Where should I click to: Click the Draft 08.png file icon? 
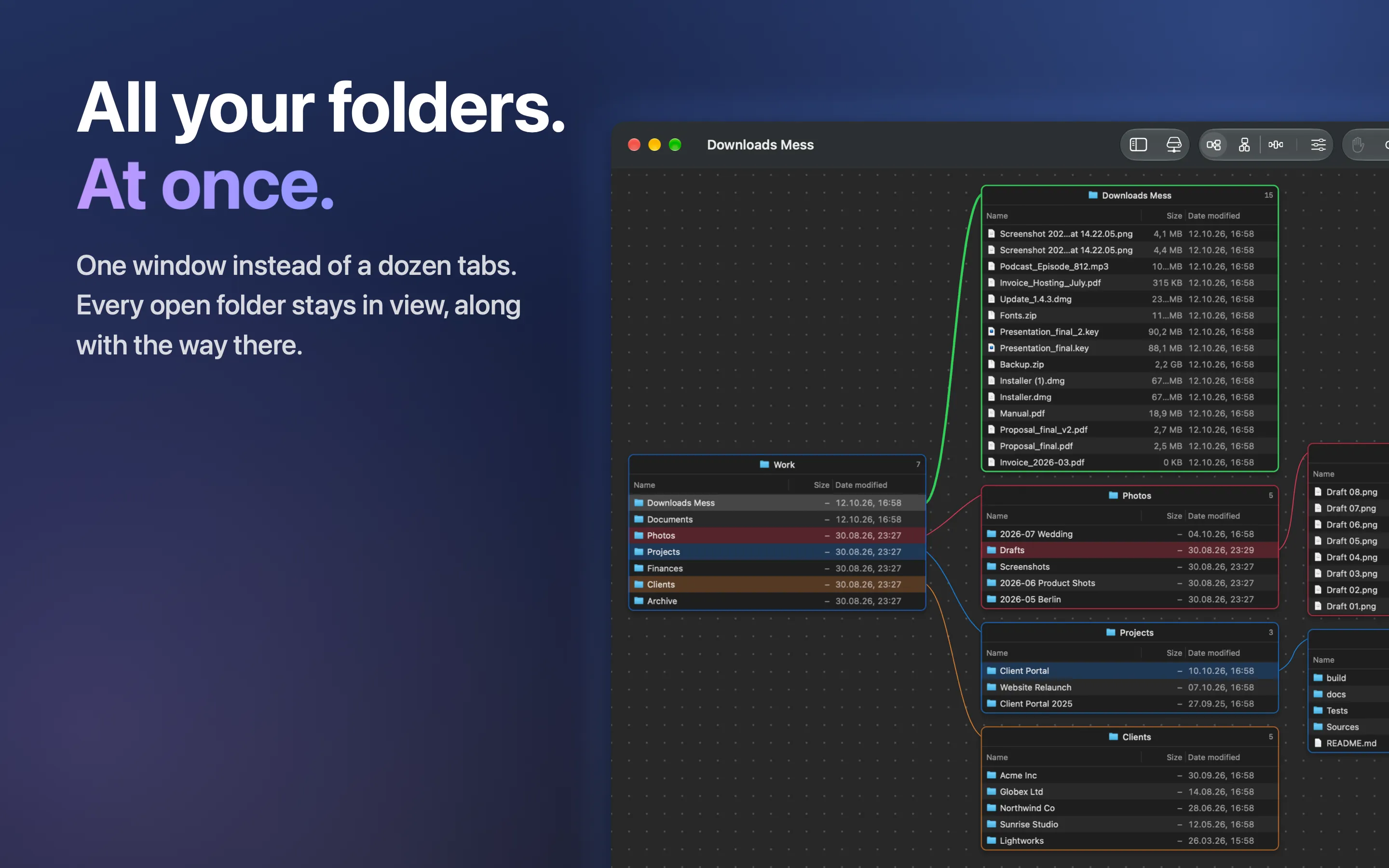pyautogui.click(x=1318, y=492)
